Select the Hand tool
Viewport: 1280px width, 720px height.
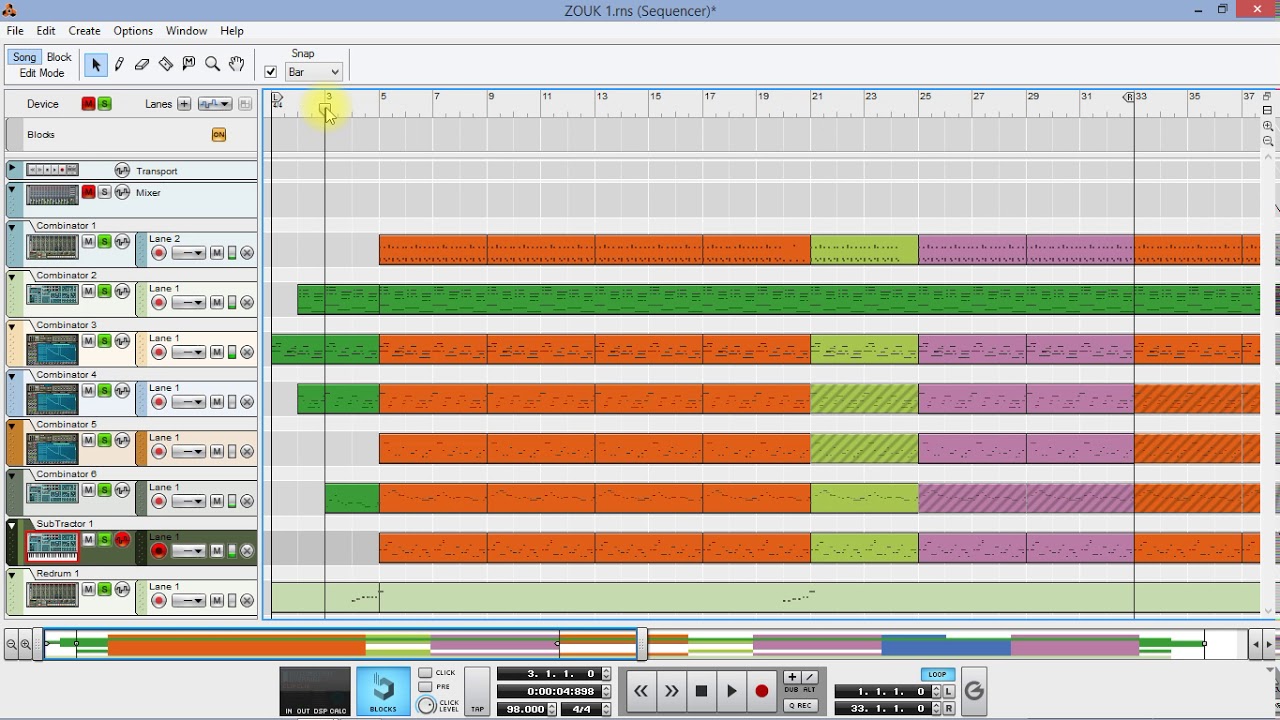tap(236, 64)
